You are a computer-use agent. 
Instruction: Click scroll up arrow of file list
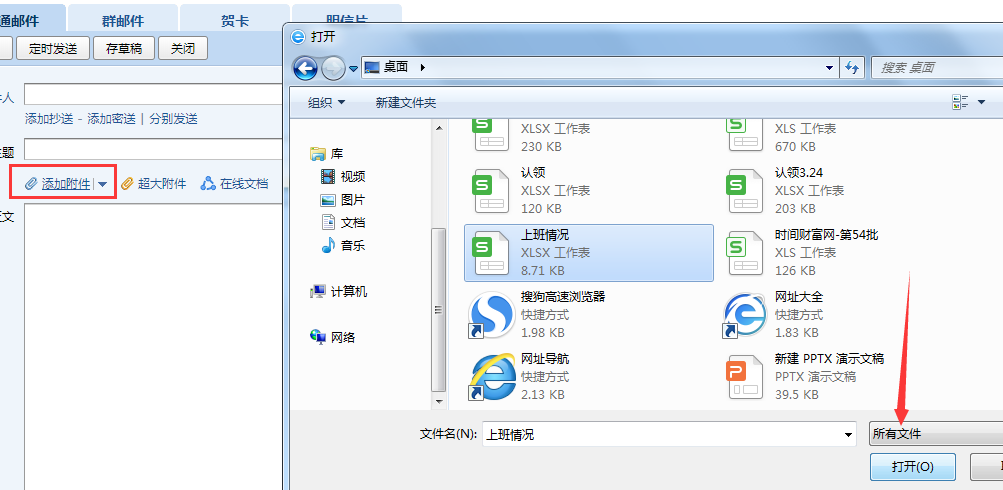pos(439,128)
